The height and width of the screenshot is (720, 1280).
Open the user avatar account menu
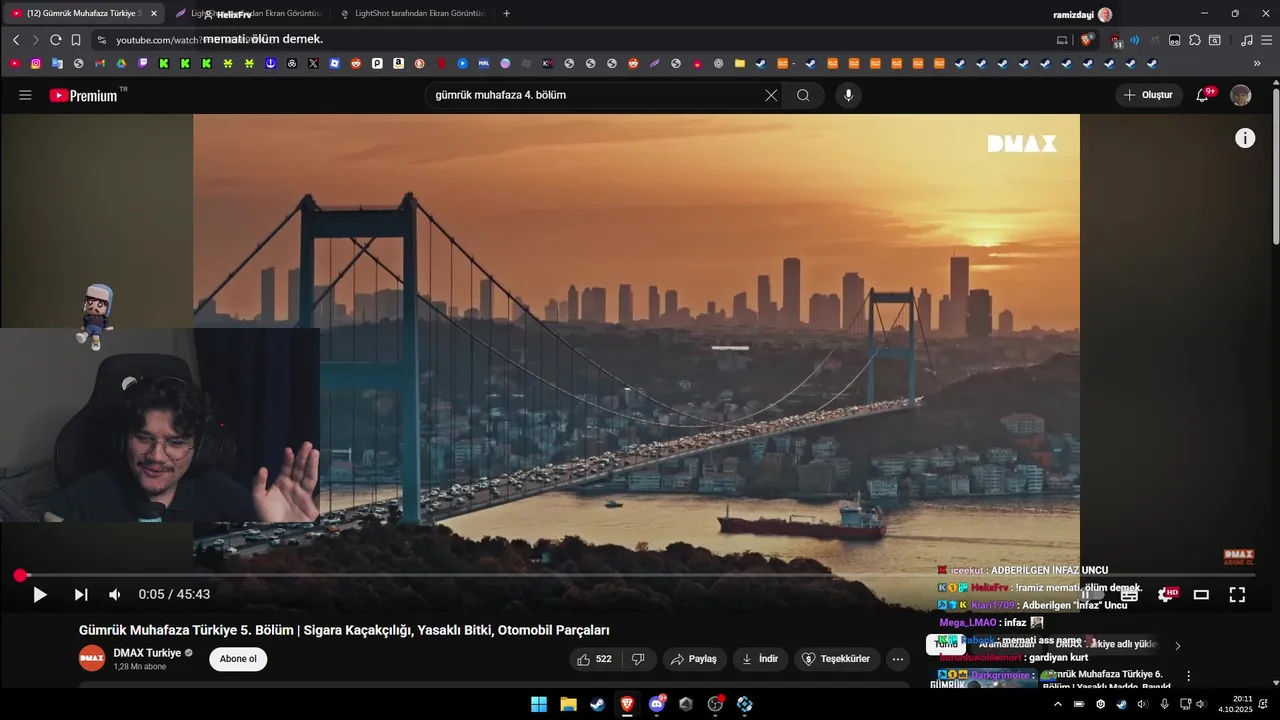click(x=1240, y=95)
